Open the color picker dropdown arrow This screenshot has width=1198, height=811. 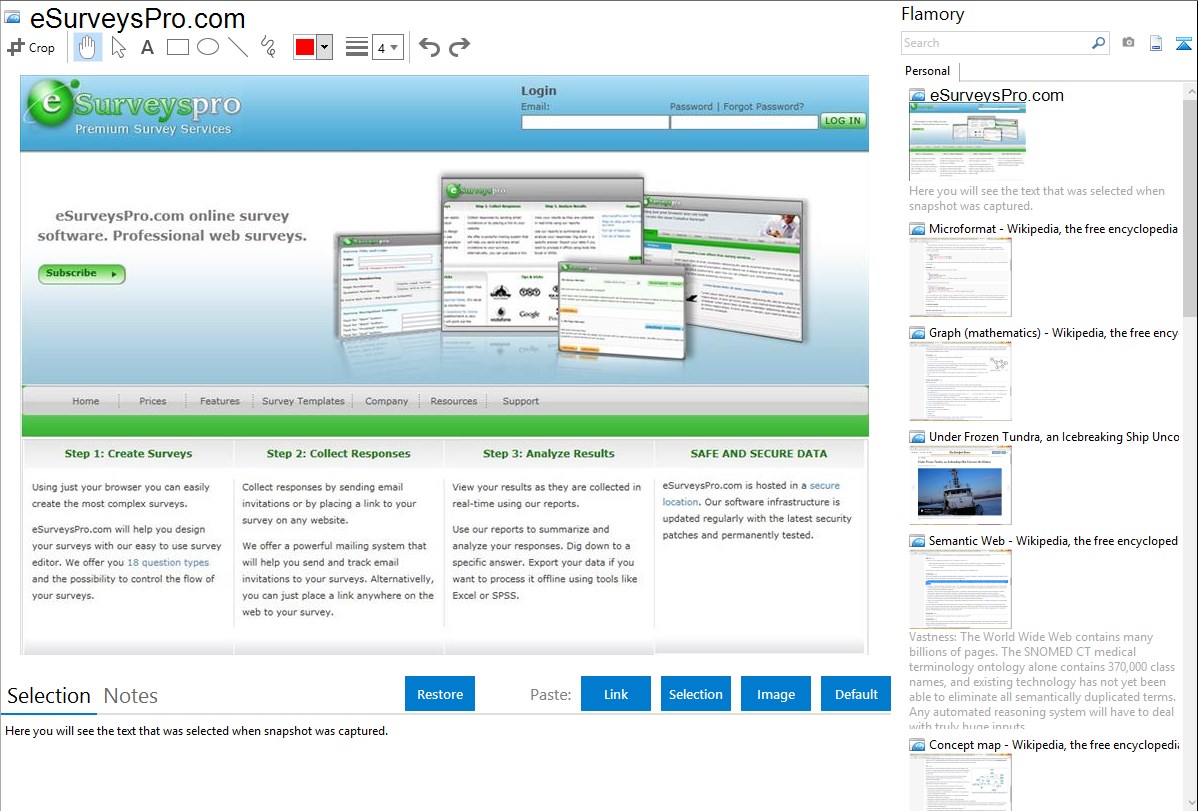tap(324, 47)
